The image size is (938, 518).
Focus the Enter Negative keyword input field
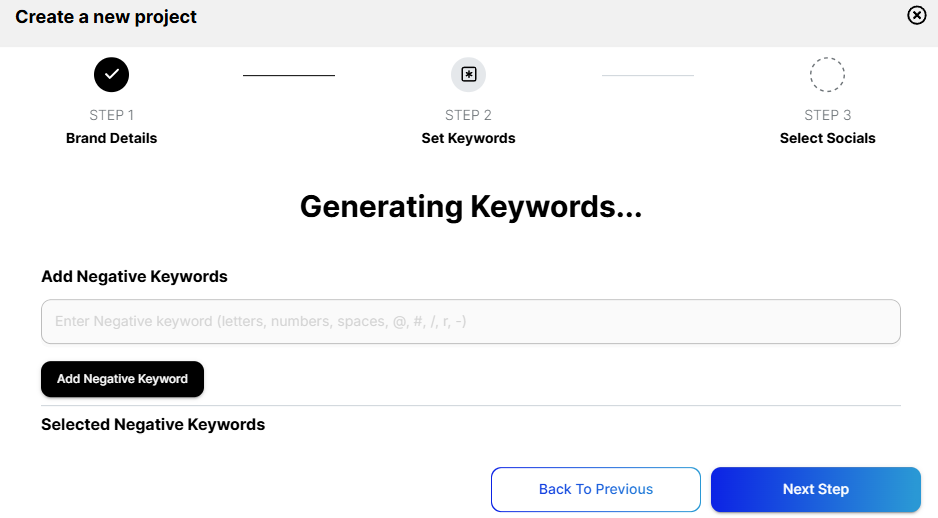pos(470,322)
